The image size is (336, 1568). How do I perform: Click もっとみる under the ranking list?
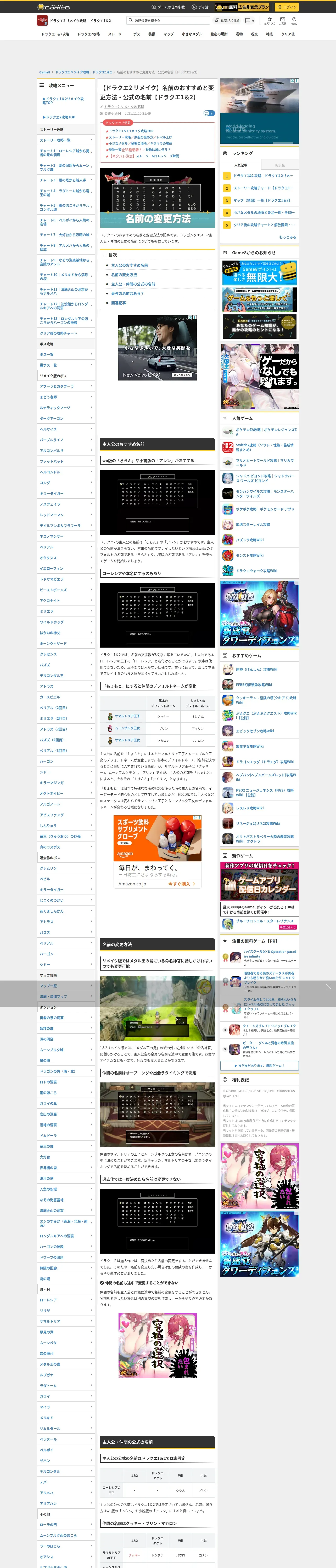pos(288,237)
